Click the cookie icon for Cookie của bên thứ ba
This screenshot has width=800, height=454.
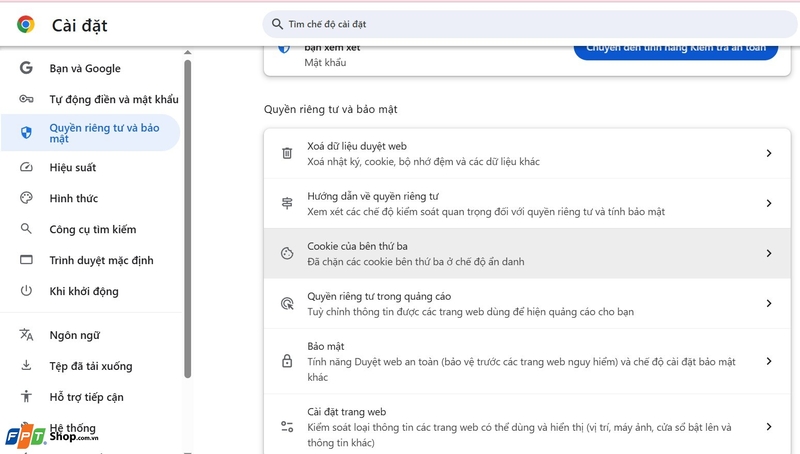(287, 254)
